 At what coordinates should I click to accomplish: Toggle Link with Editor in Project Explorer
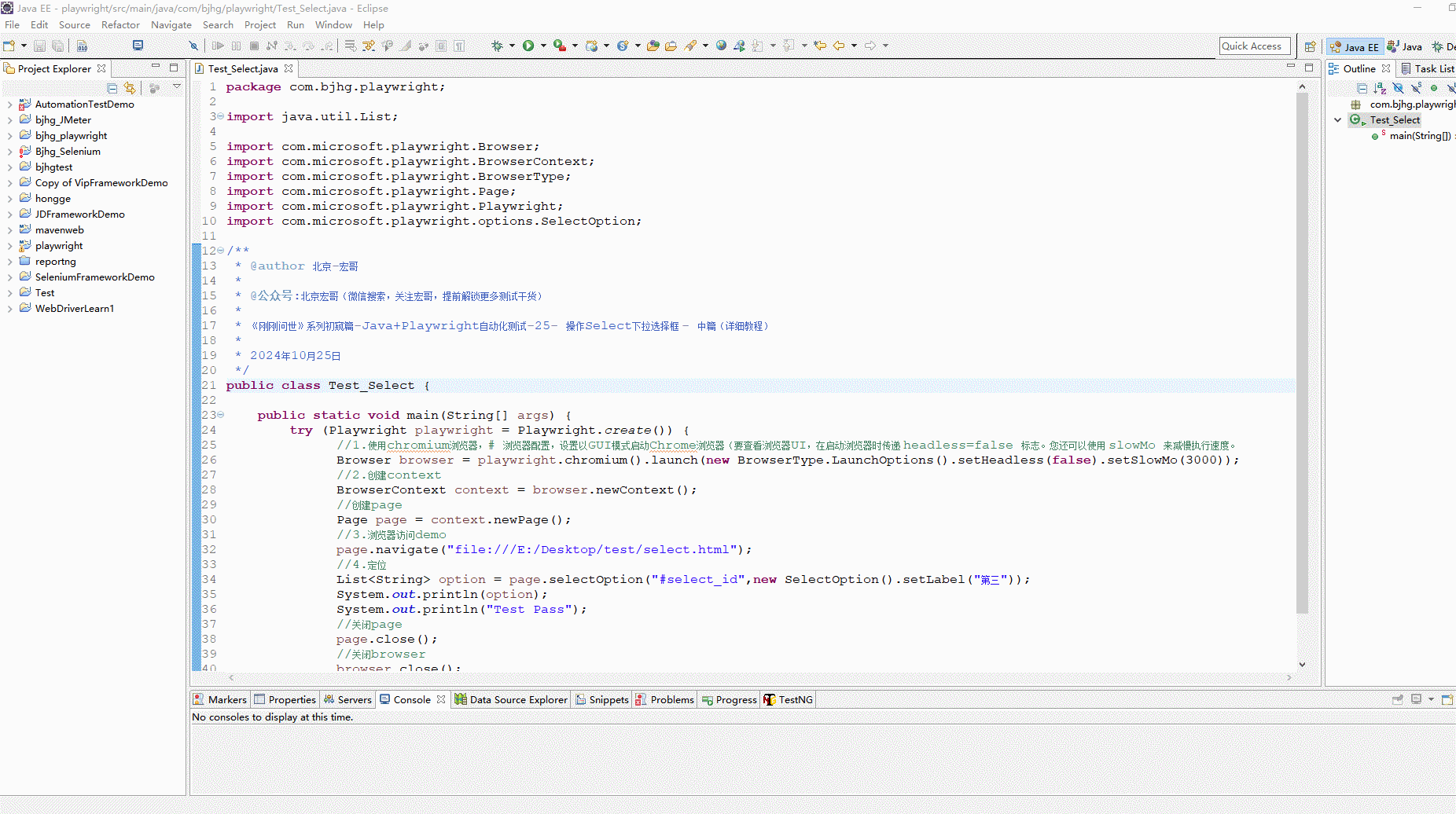click(x=130, y=88)
